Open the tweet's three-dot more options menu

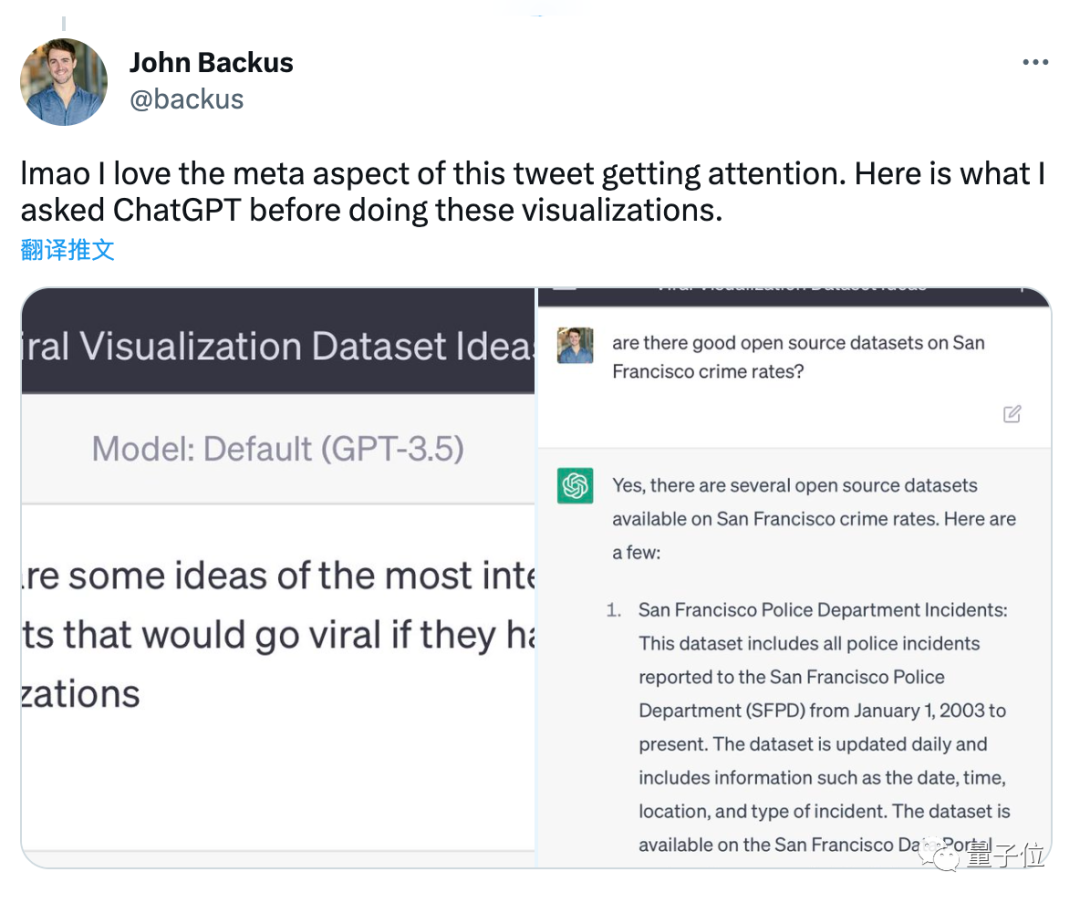click(x=1035, y=63)
